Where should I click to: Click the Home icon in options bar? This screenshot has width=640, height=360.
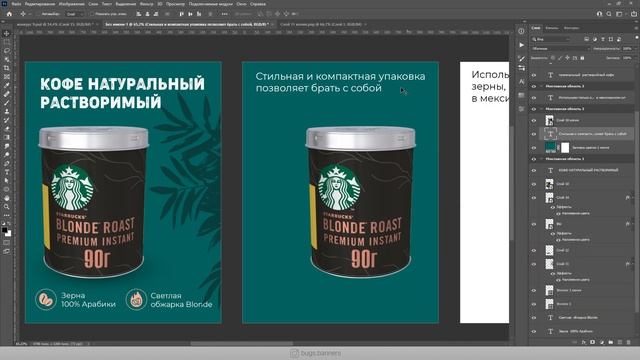[x=9, y=14]
